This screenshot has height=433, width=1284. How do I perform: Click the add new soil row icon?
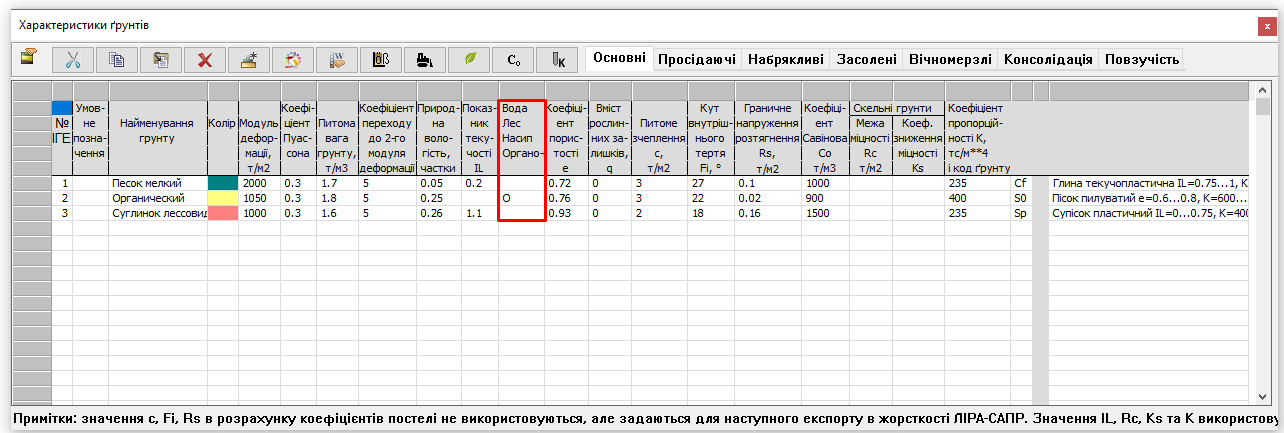[249, 60]
